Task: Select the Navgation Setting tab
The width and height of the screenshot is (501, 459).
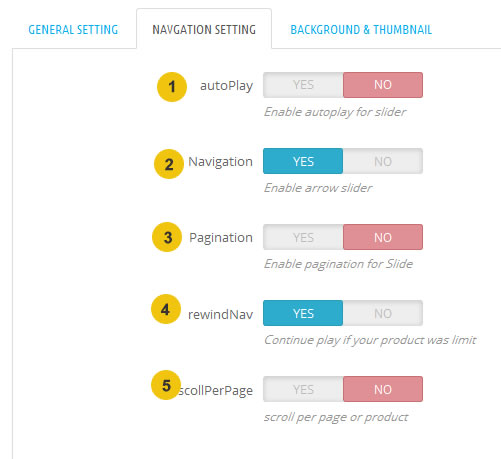Action: coord(204,30)
